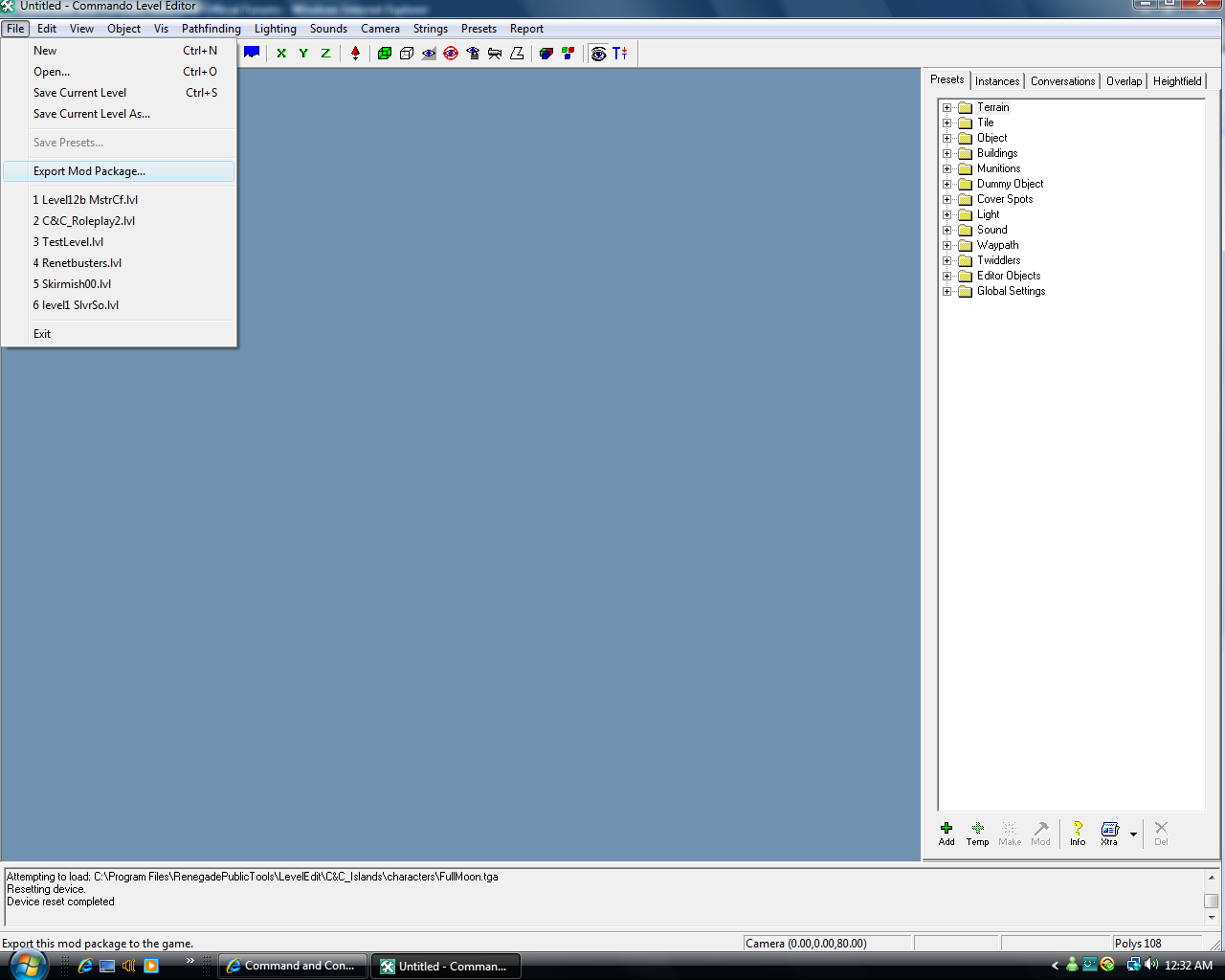Expand the Terrain tree folder
The height and width of the screenshot is (980, 1225).
947,107
